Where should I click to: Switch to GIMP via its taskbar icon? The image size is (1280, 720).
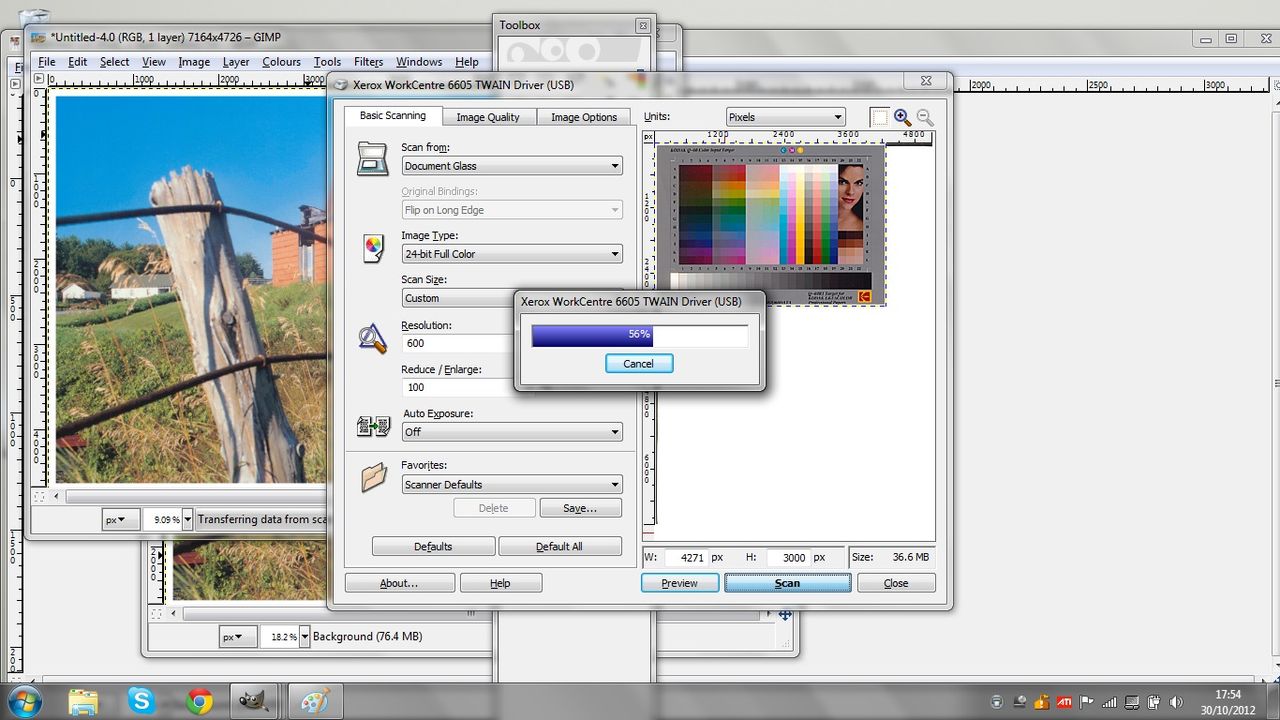pos(256,701)
